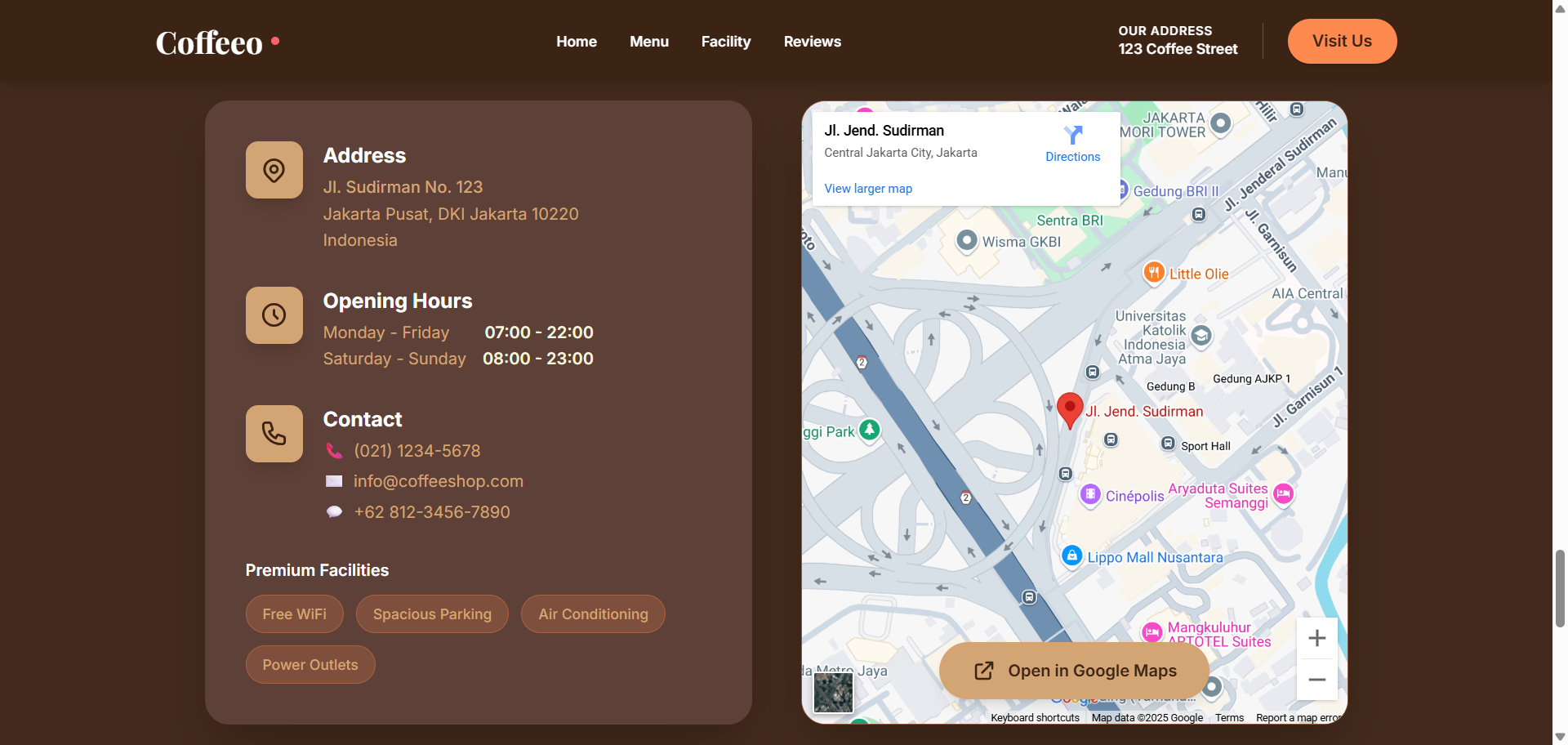Click the Cinépolis cinema map icon
Image resolution: width=1568 pixels, height=745 pixels.
[1090, 494]
